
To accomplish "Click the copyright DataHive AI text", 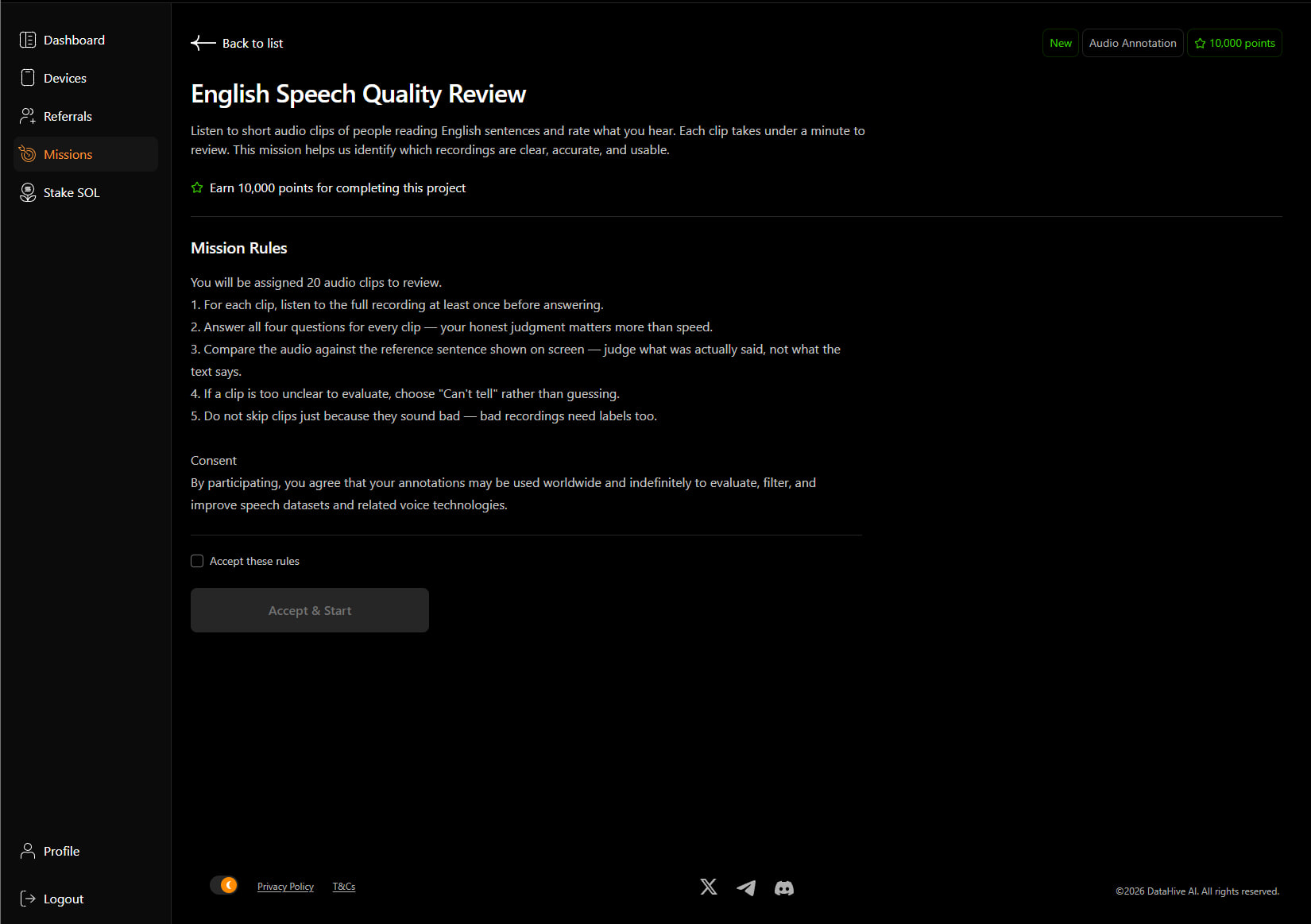I will tap(1197, 891).
